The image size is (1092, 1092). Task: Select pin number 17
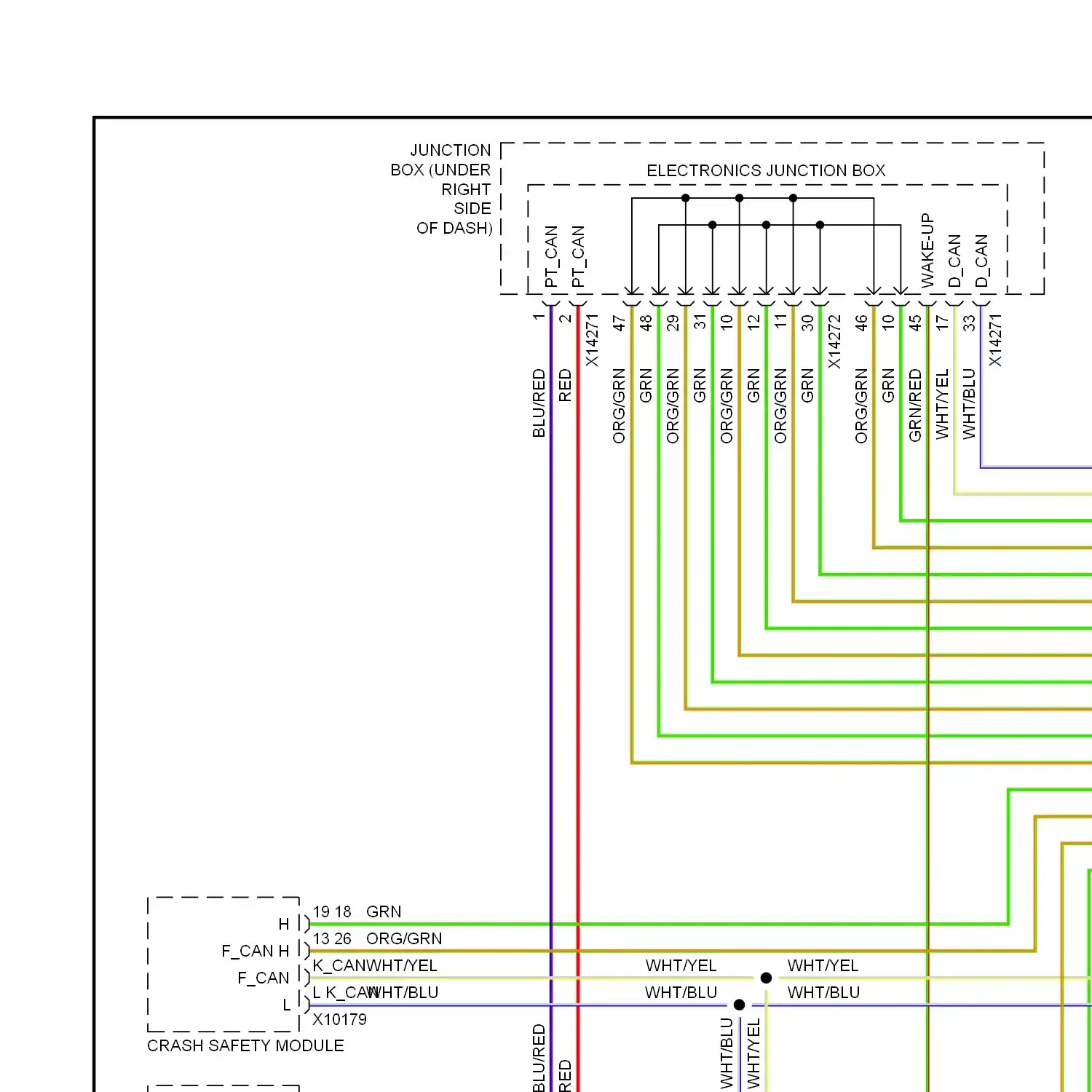click(x=942, y=323)
